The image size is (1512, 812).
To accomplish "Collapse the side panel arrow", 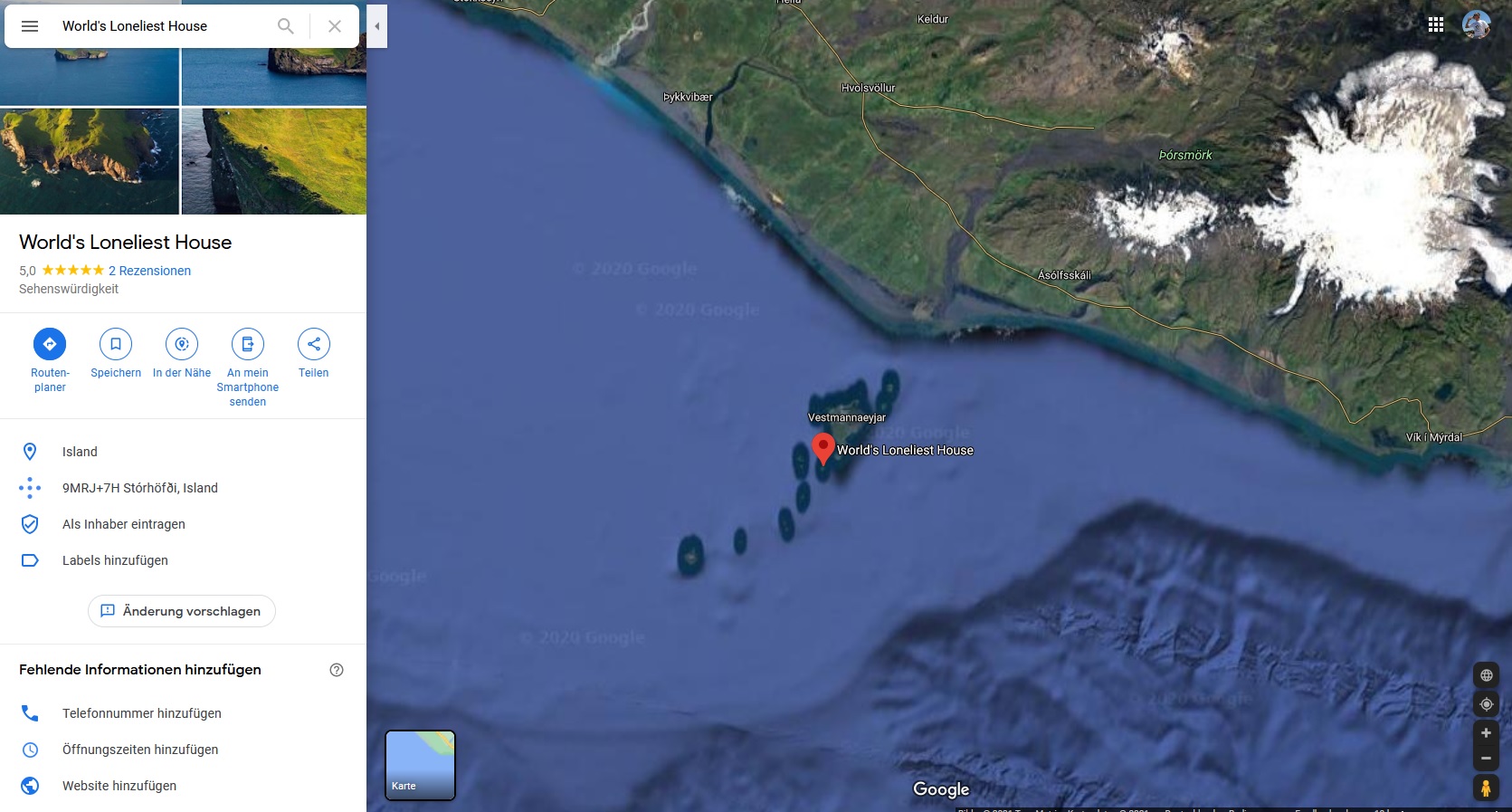I will point(377,26).
